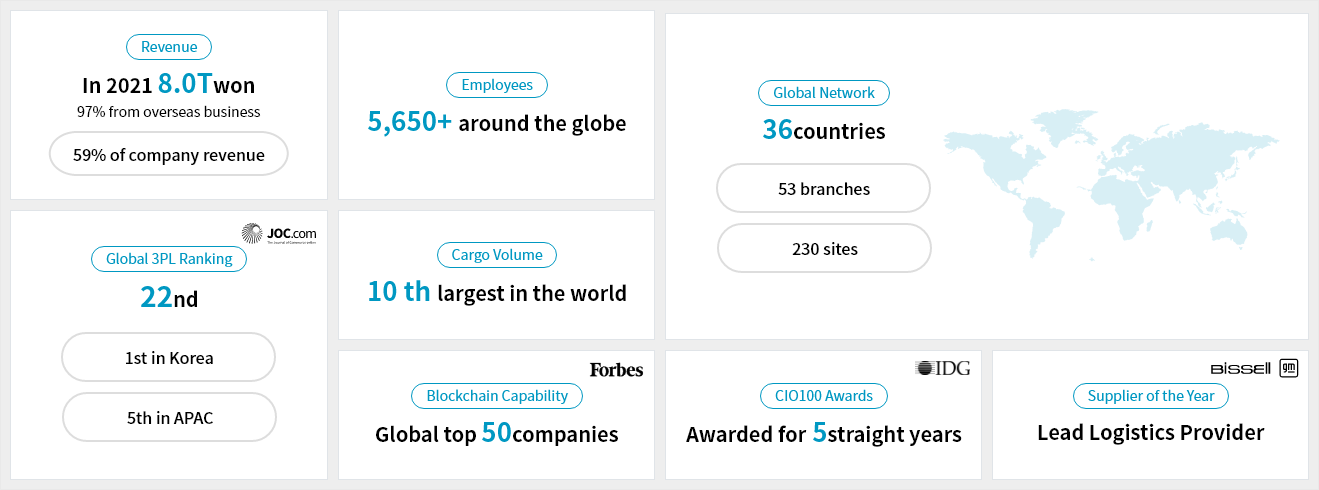Click the GM logo icon

(1289, 368)
